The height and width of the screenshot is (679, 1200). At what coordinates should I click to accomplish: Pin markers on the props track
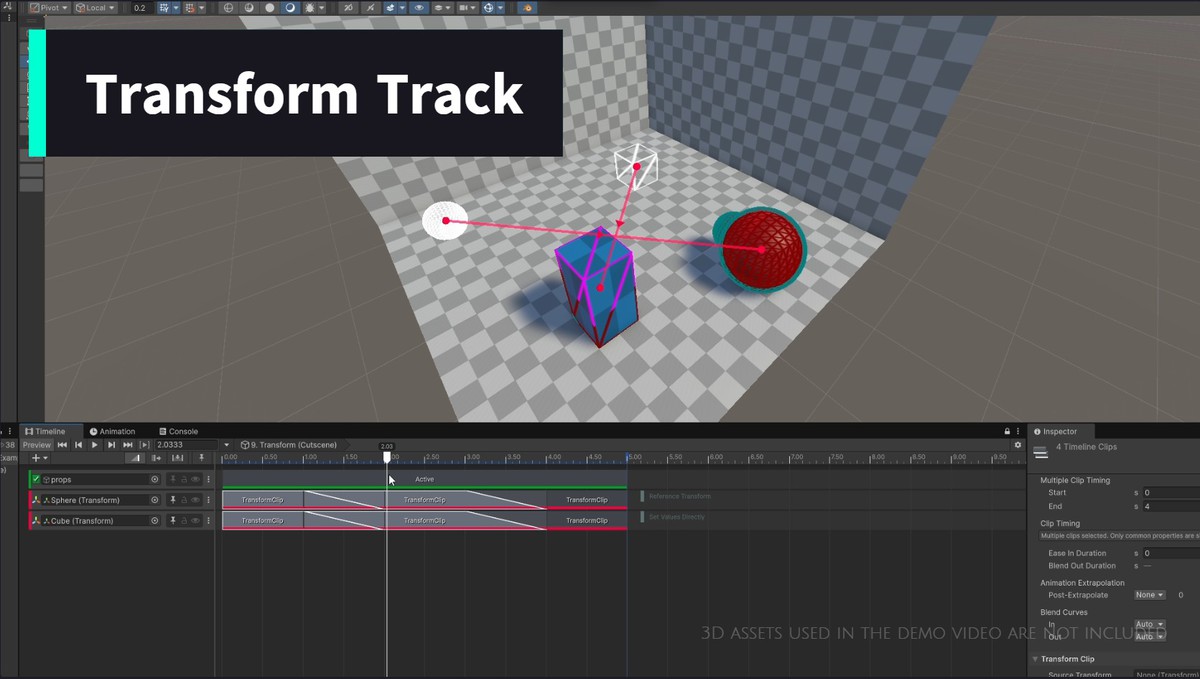pyautogui.click(x=173, y=479)
